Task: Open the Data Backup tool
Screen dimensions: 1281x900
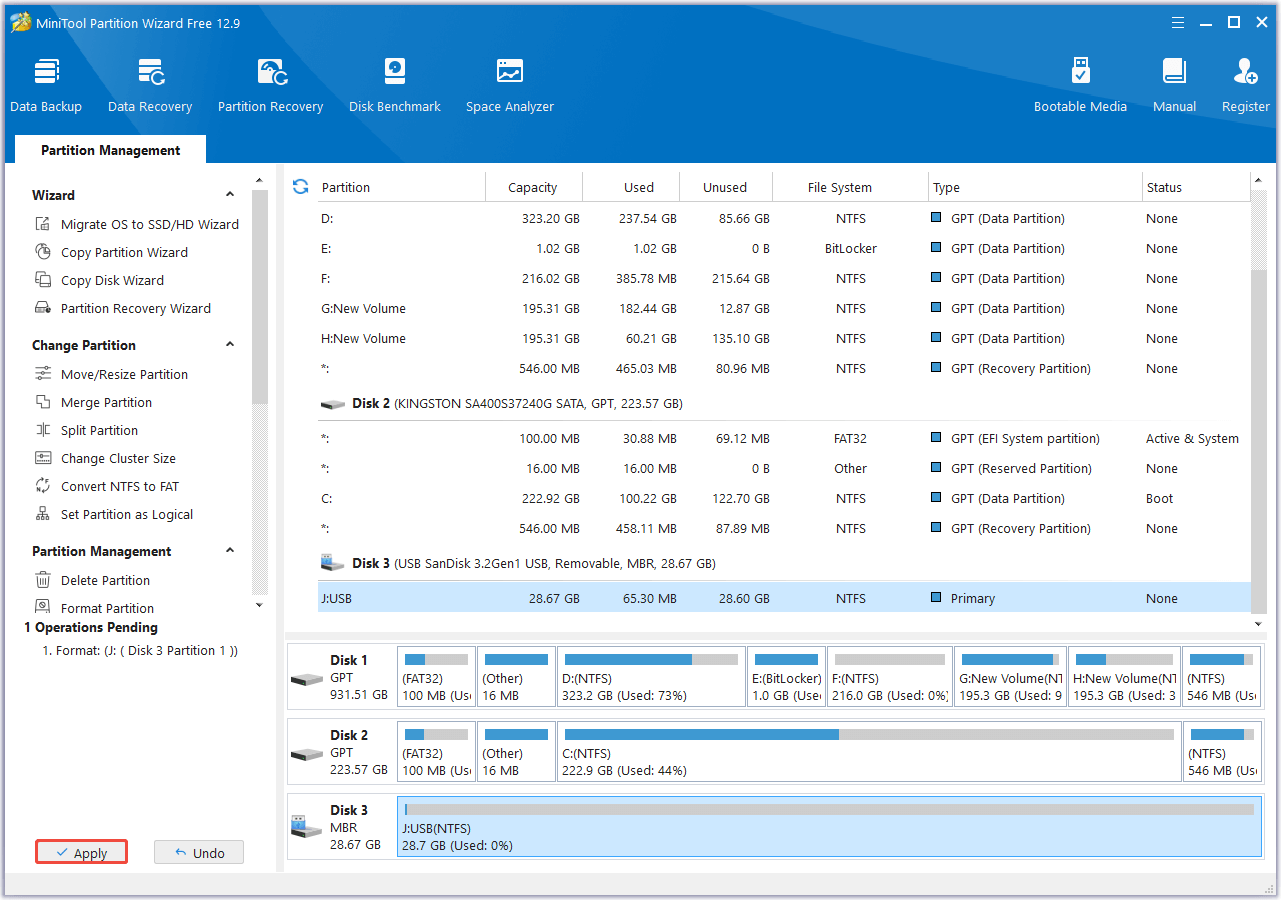Action: coord(46,83)
